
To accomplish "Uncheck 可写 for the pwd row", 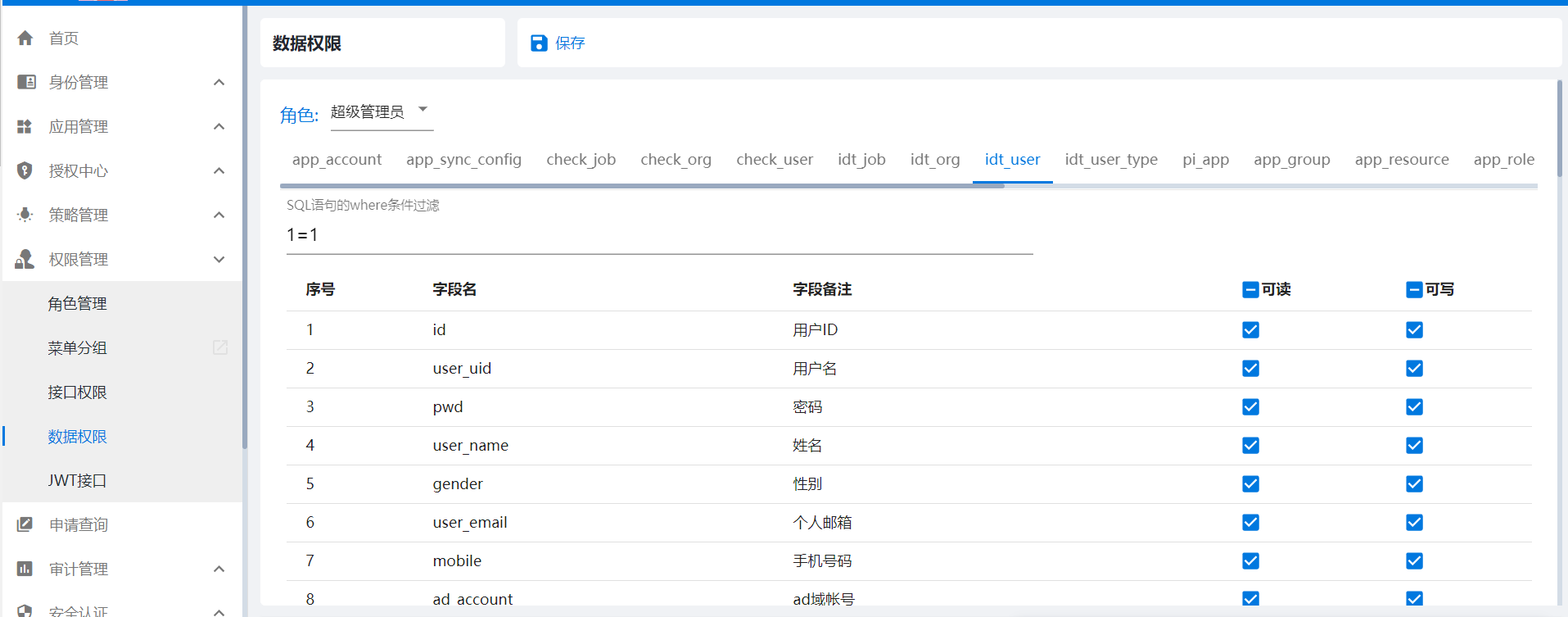I will (1414, 406).
